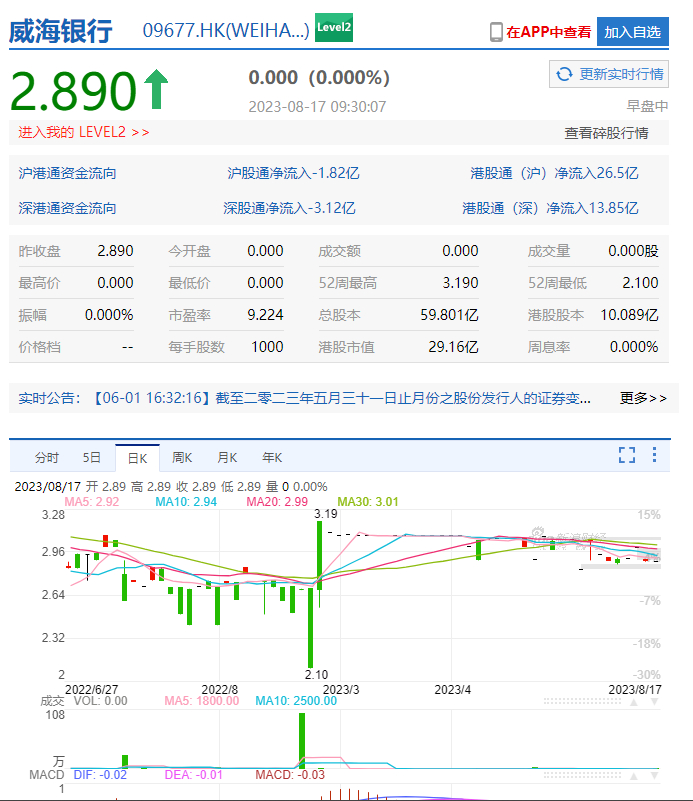Click 总股本 value 59.801亿
The width and height of the screenshot is (693, 801).
[x=449, y=315]
